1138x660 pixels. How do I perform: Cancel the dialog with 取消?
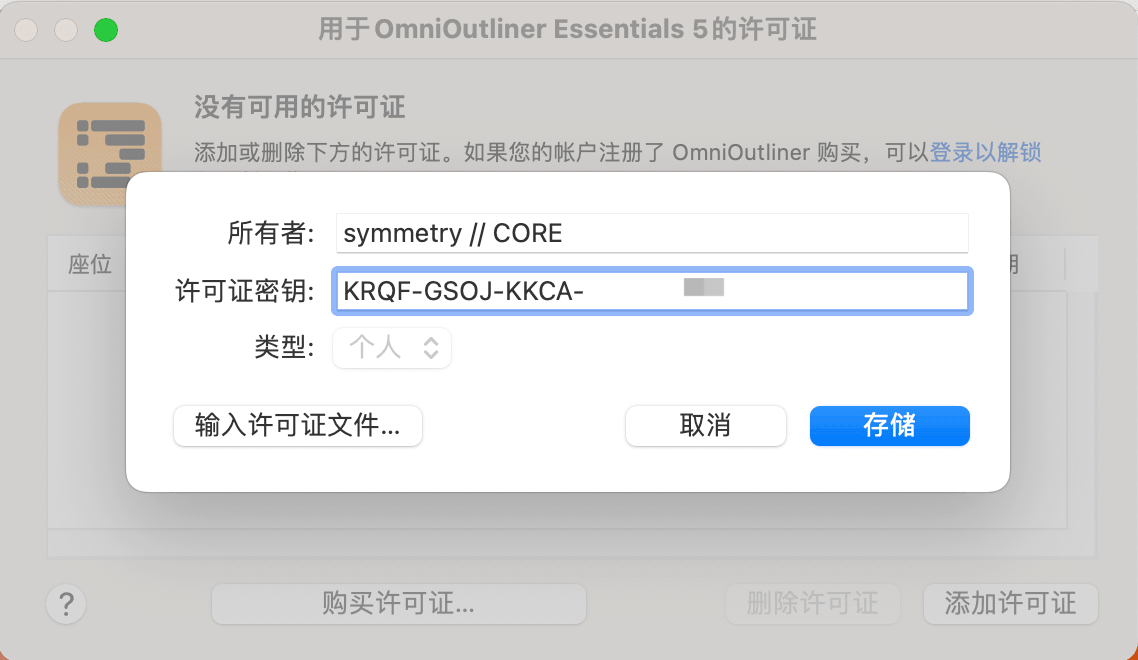click(705, 425)
